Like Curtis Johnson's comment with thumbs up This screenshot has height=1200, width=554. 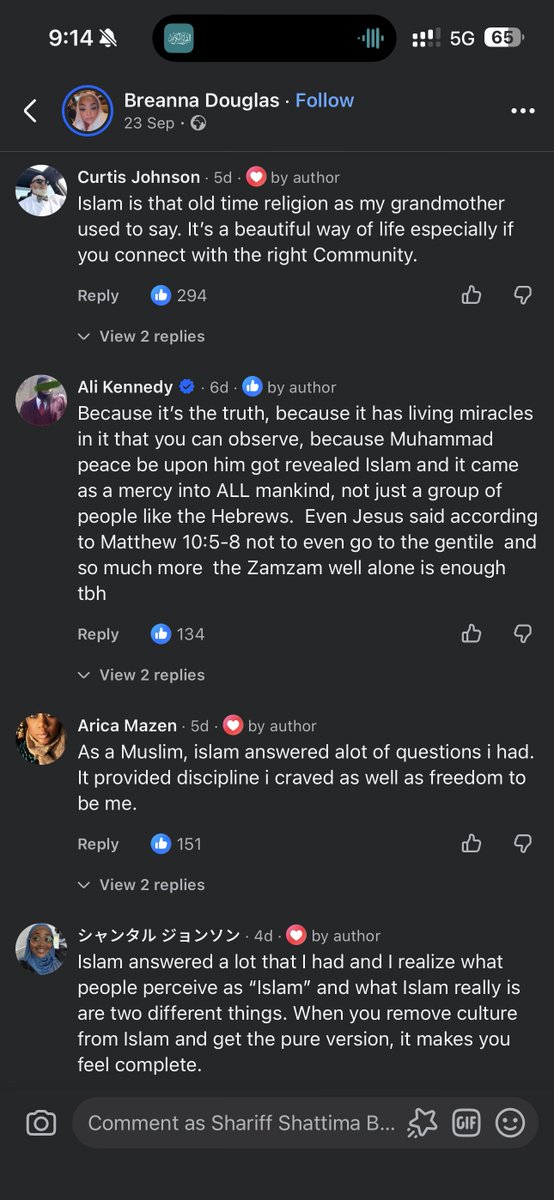(471, 295)
